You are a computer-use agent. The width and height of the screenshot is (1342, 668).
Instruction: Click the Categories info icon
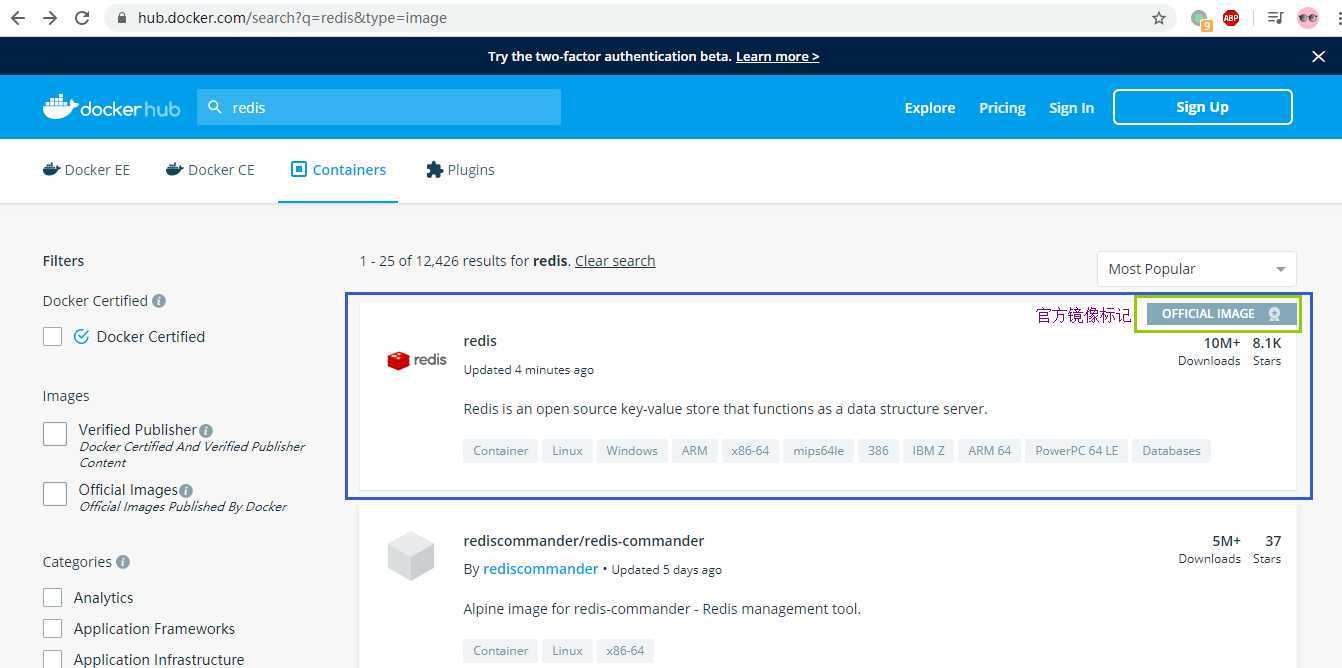click(x=123, y=562)
